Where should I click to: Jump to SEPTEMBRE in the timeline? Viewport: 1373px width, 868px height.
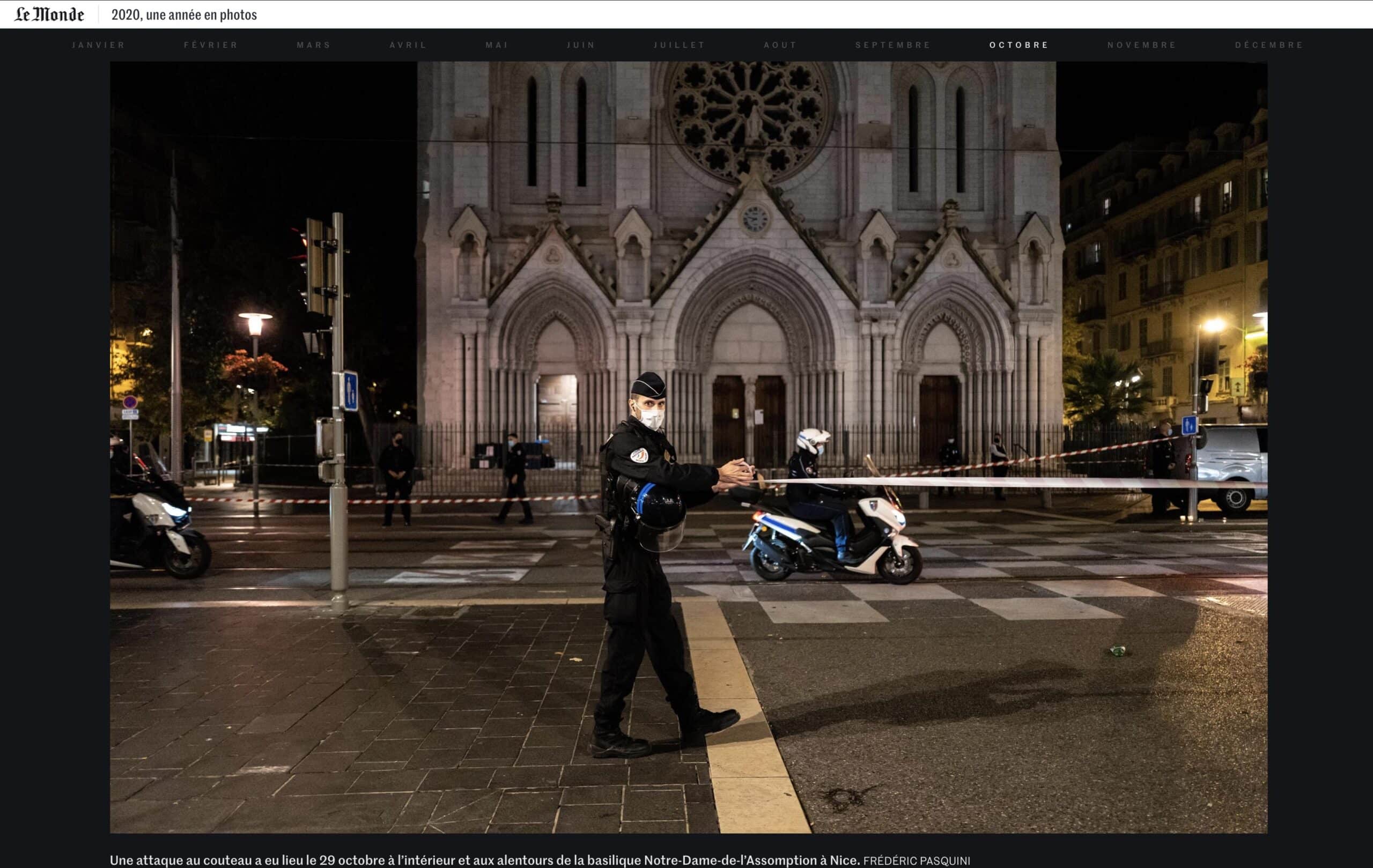(x=893, y=45)
